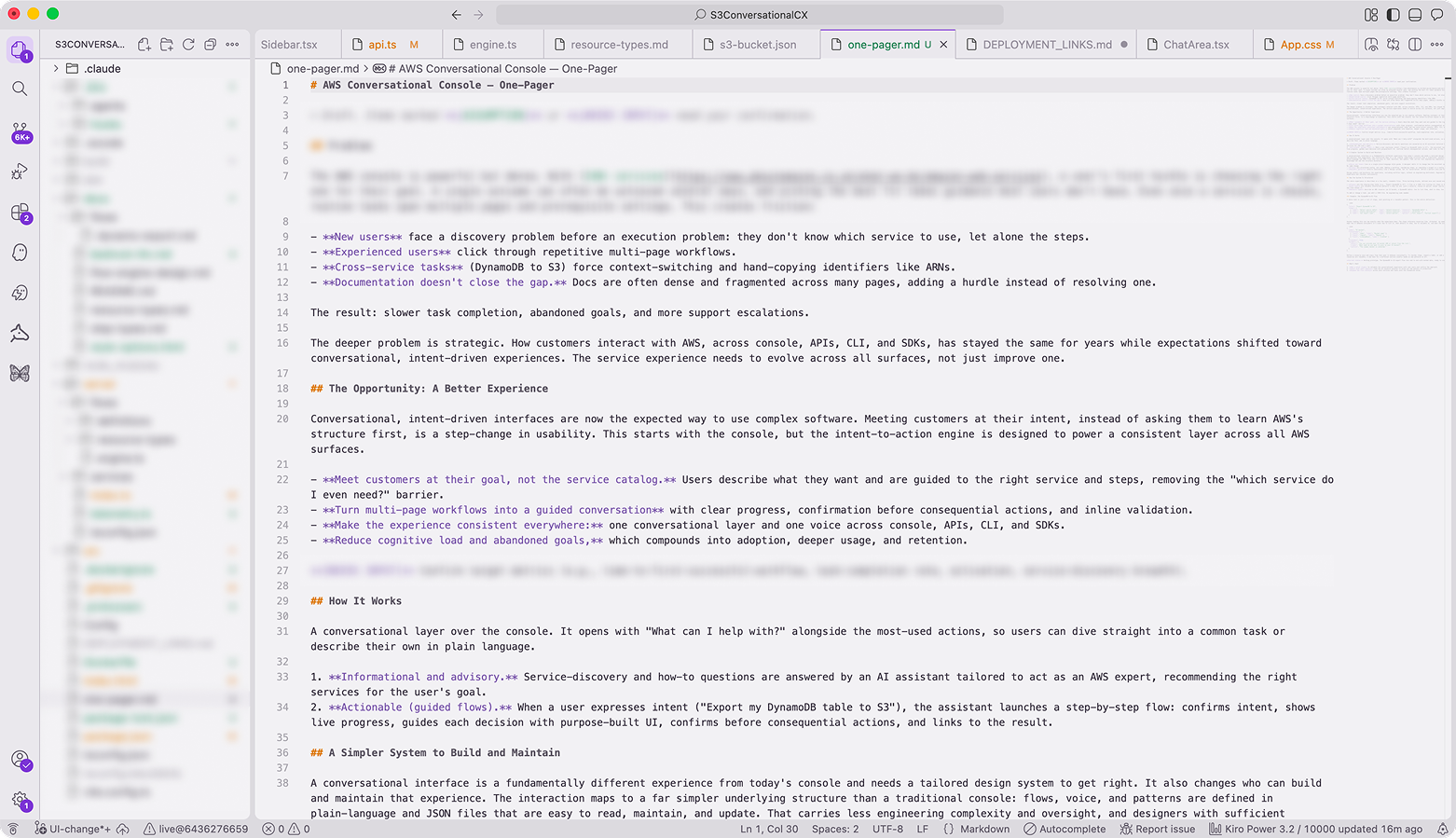The height and width of the screenshot is (838, 1456).
Task: Open editor more actions menu
Action: (1436, 44)
